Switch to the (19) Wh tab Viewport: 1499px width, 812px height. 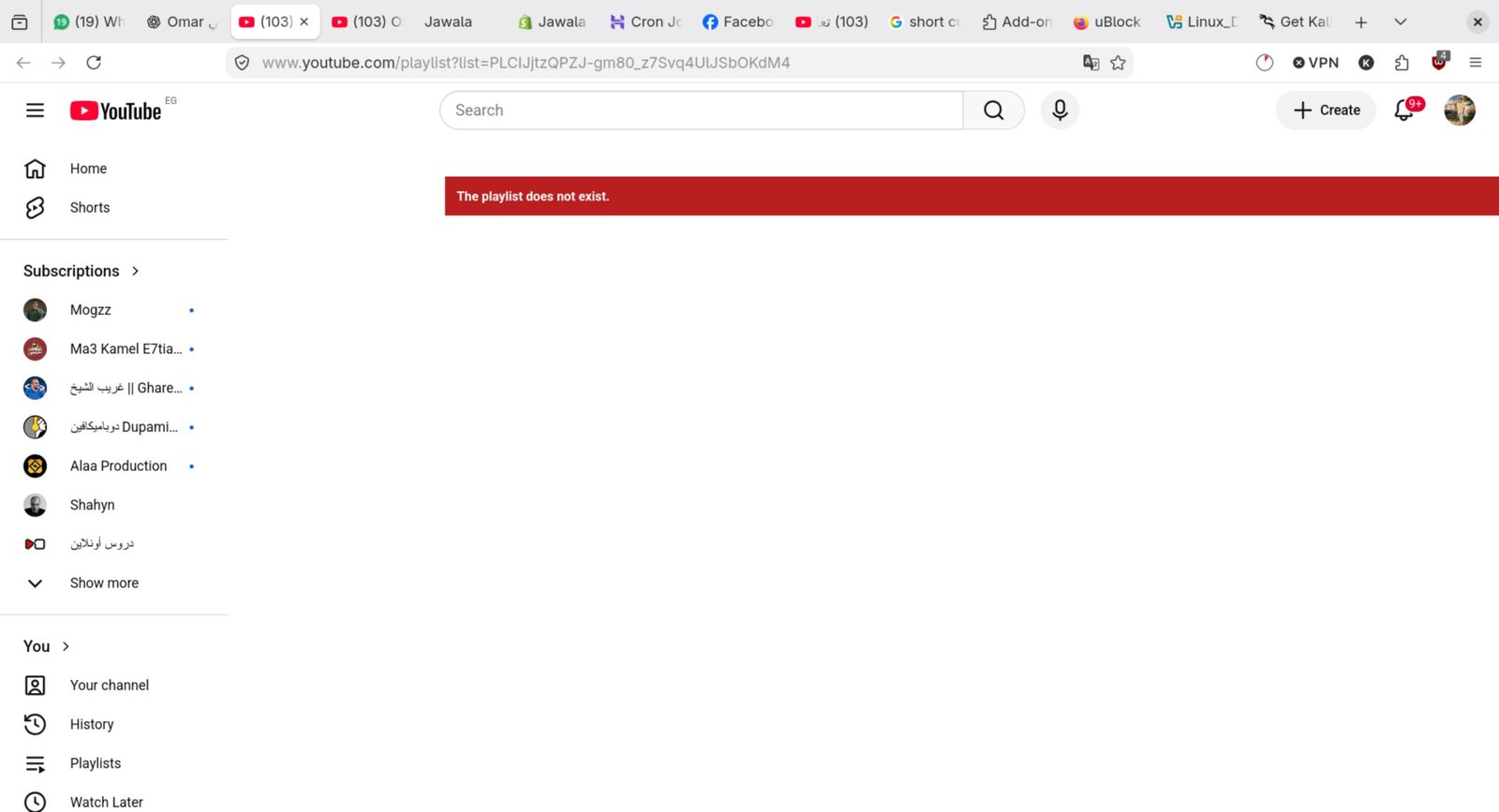click(x=90, y=22)
